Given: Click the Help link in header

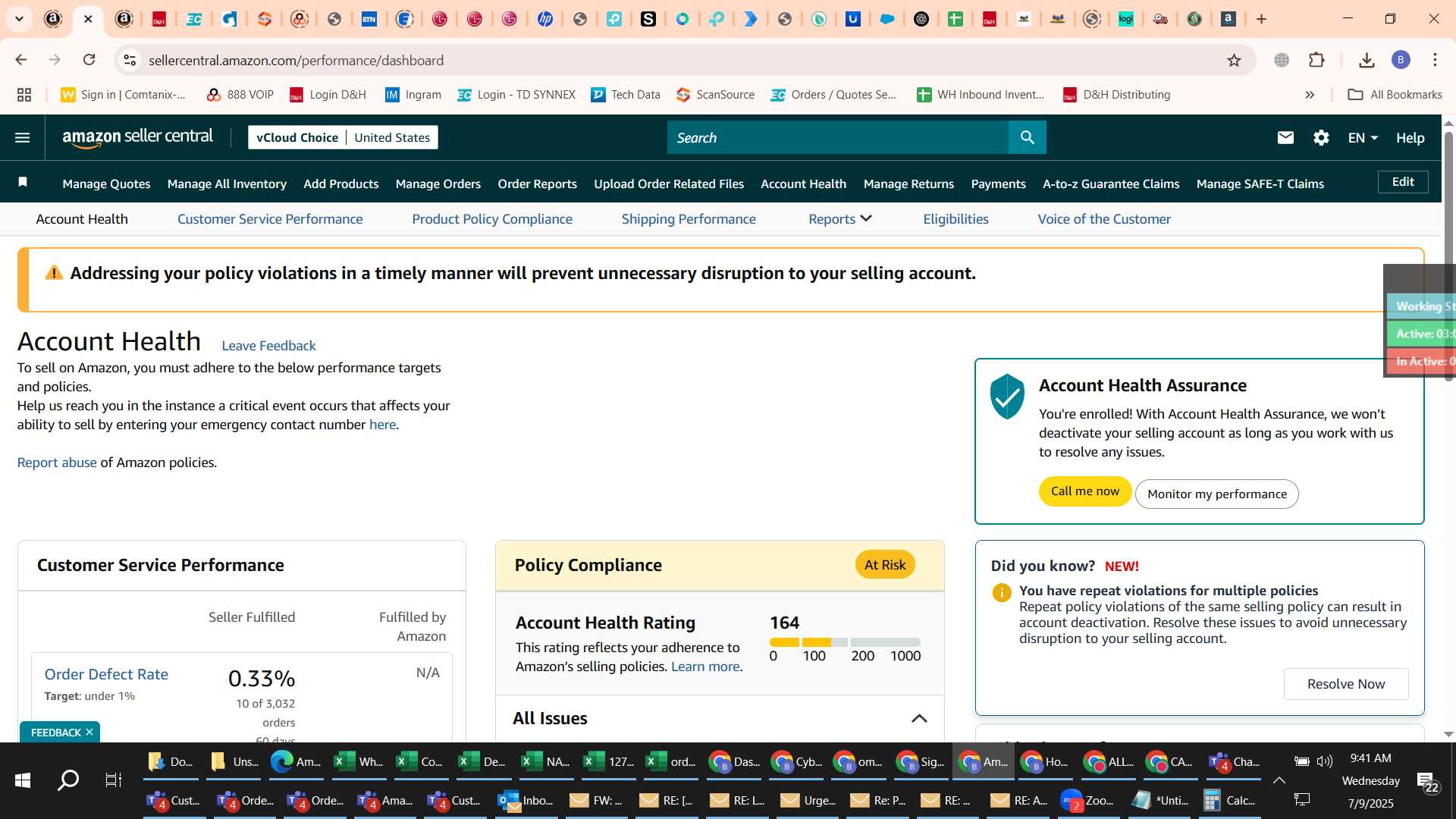Looking at the screenshot, I should [1410, 137].
